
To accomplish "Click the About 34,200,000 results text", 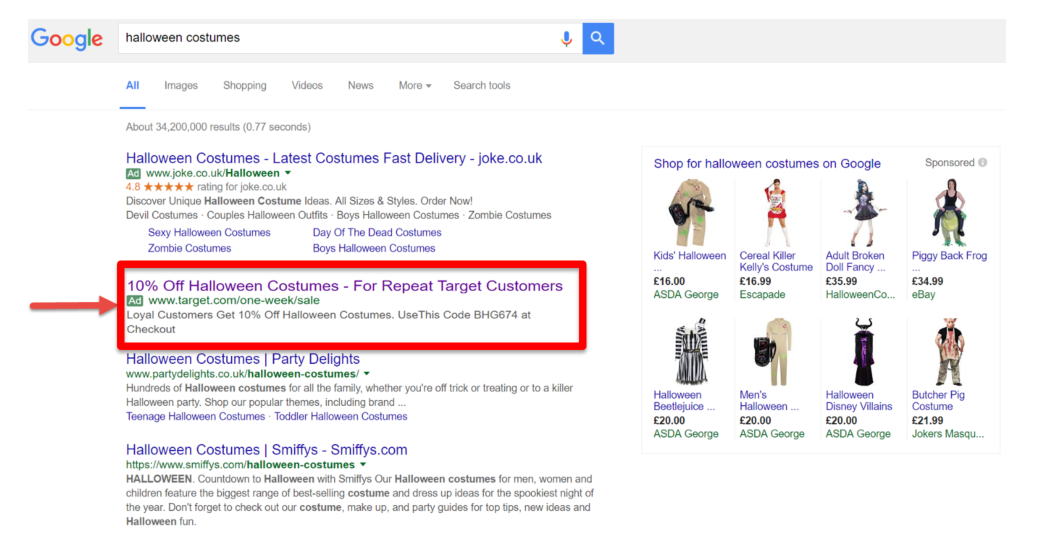I will [x=218, y=127].
